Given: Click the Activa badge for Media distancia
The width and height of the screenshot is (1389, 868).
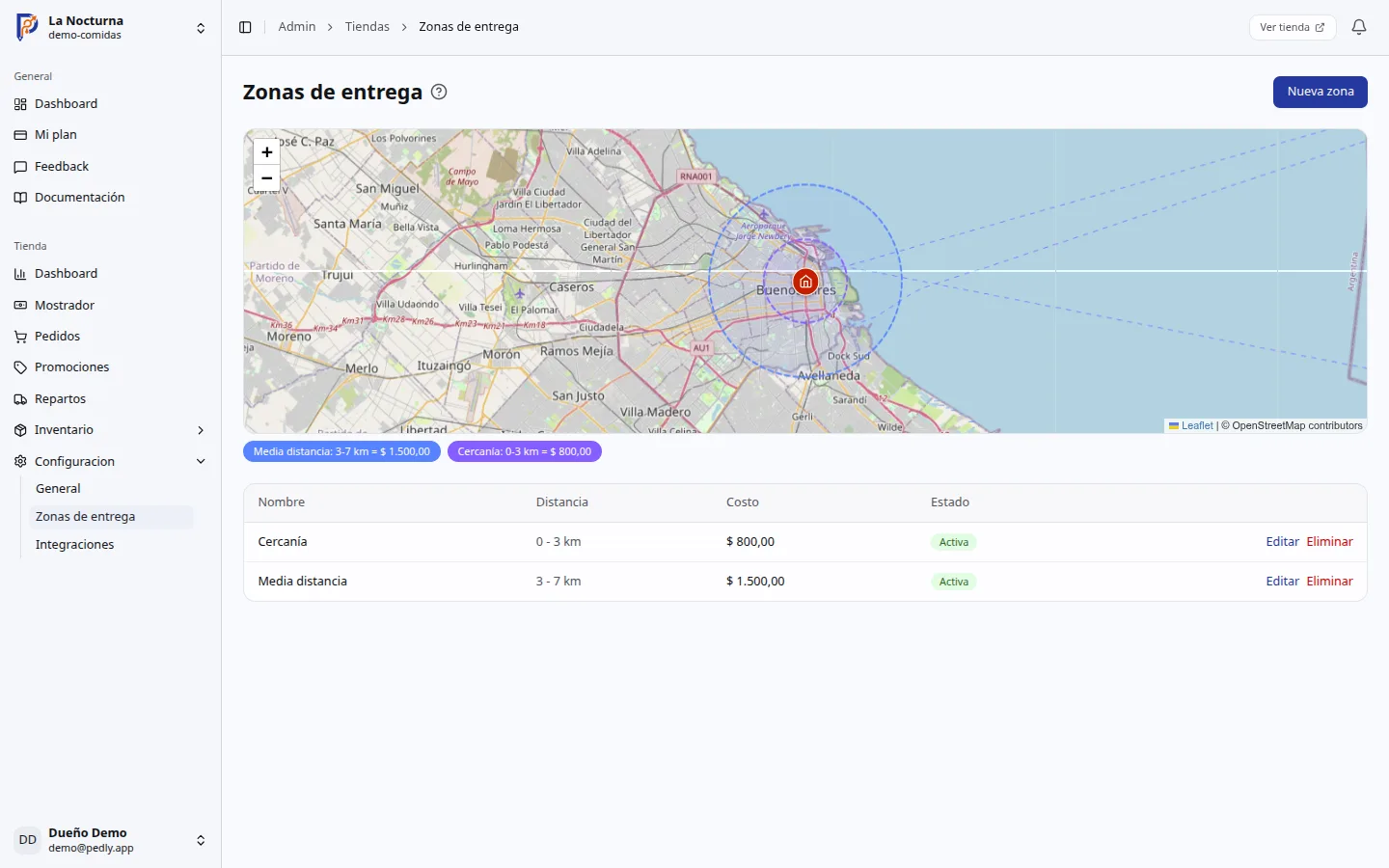Looking at the screenshot, I should [x=954, y=582].
